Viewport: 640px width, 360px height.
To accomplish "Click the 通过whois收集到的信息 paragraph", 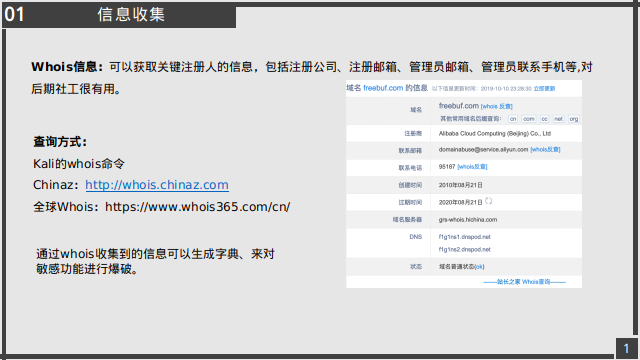I will [155, 261].
